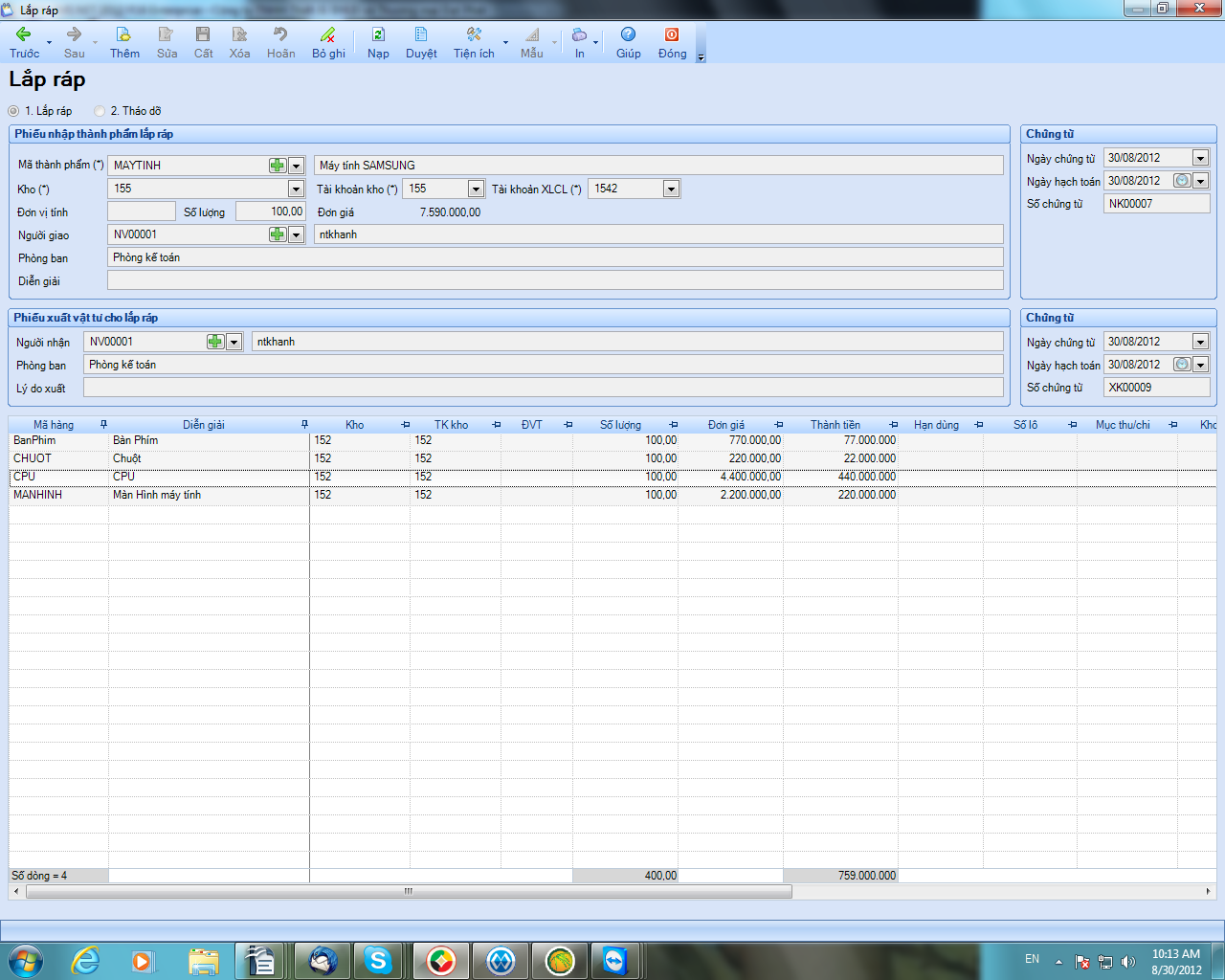
Task: Pin the Diễn giải column
Action: pyautogui.click(x=304, y=425)
